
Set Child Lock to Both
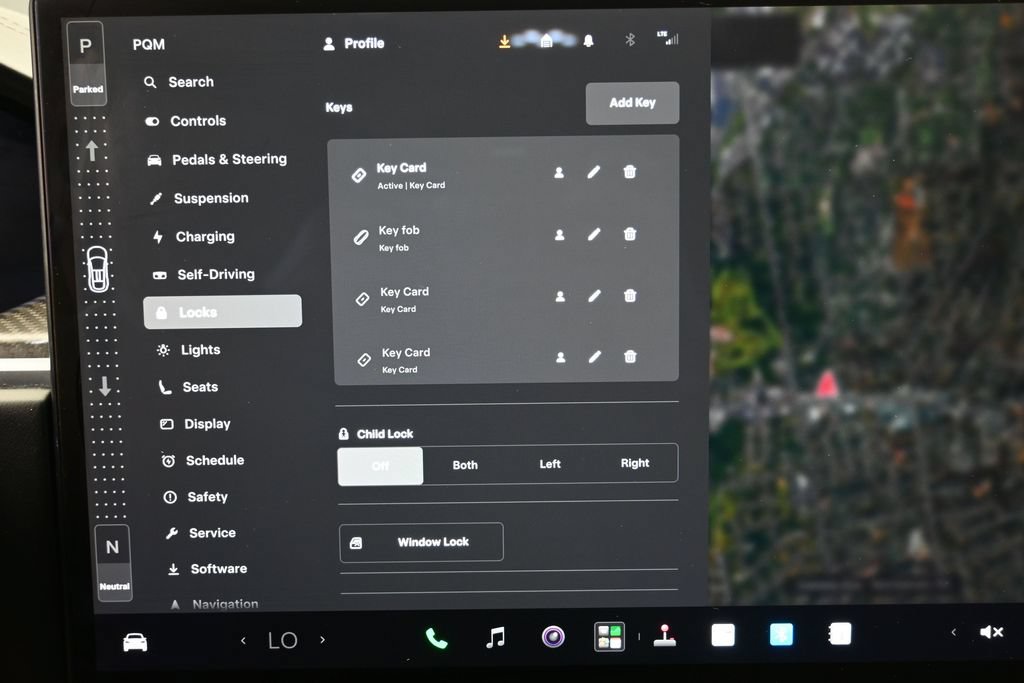(x=465, y=465)
